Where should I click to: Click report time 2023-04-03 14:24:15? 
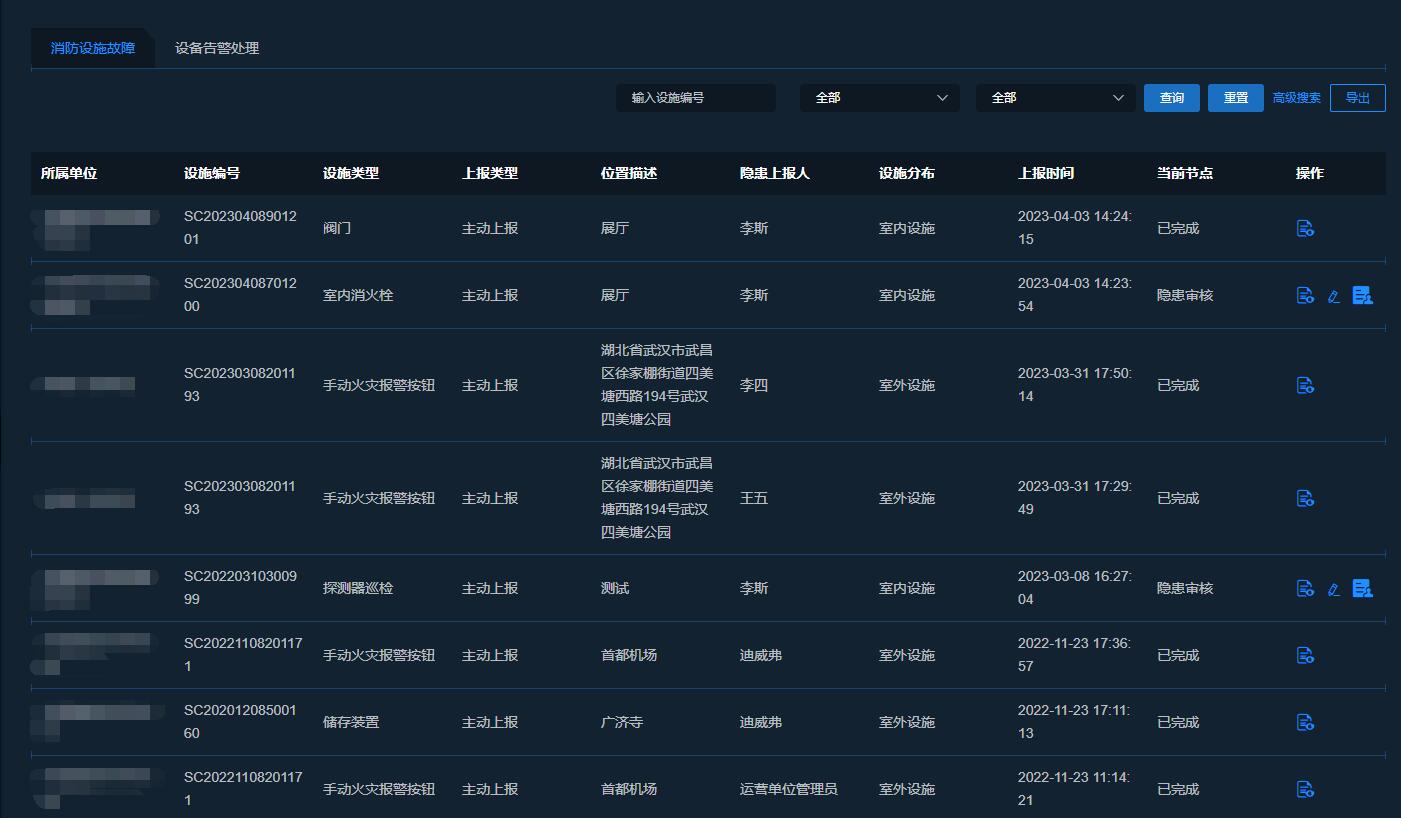click(x=1075, y=228)
